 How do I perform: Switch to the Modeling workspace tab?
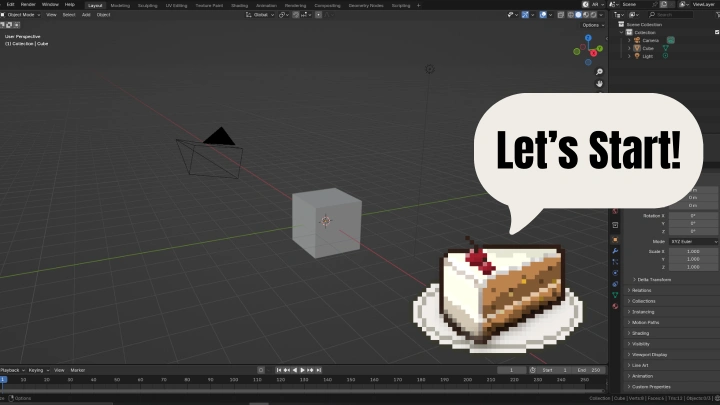pyautogui.click(x=120, y=4)
